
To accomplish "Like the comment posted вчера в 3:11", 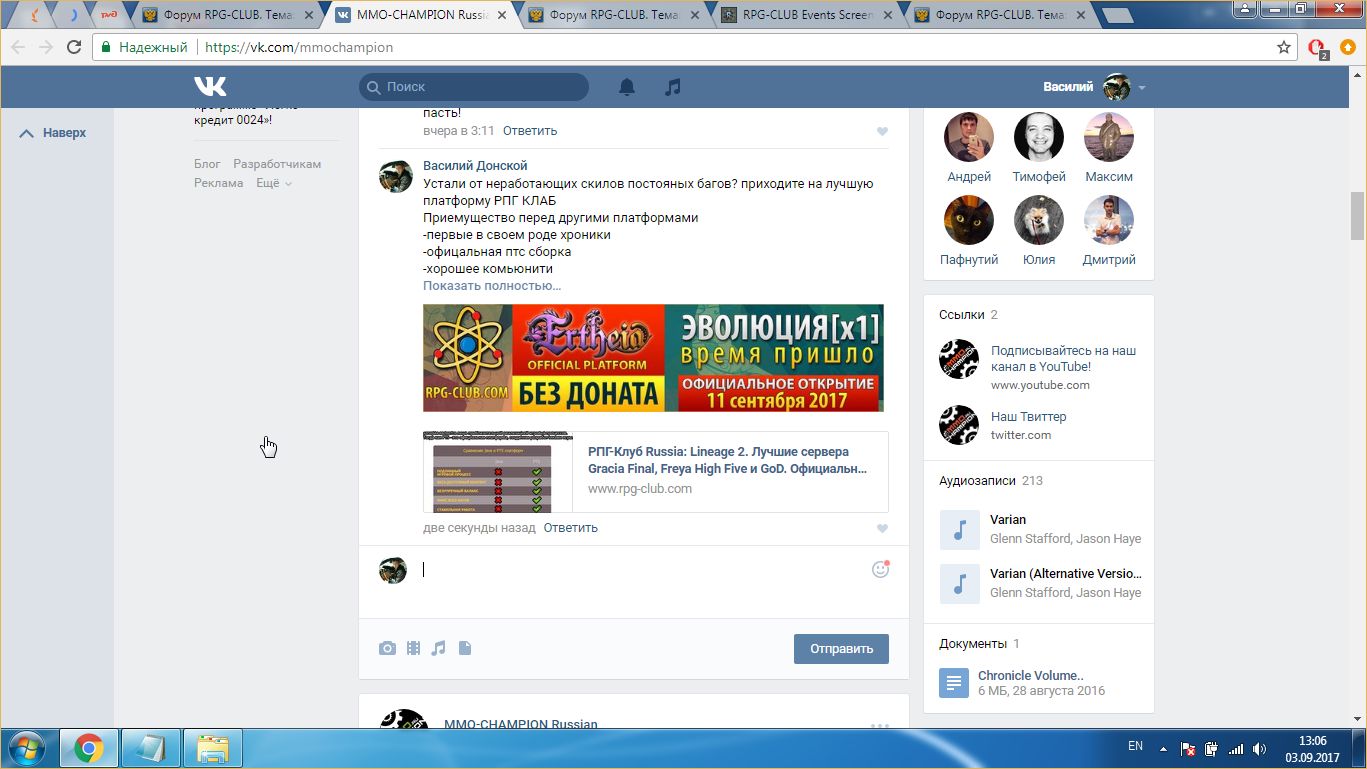I will tap(882, 131).
